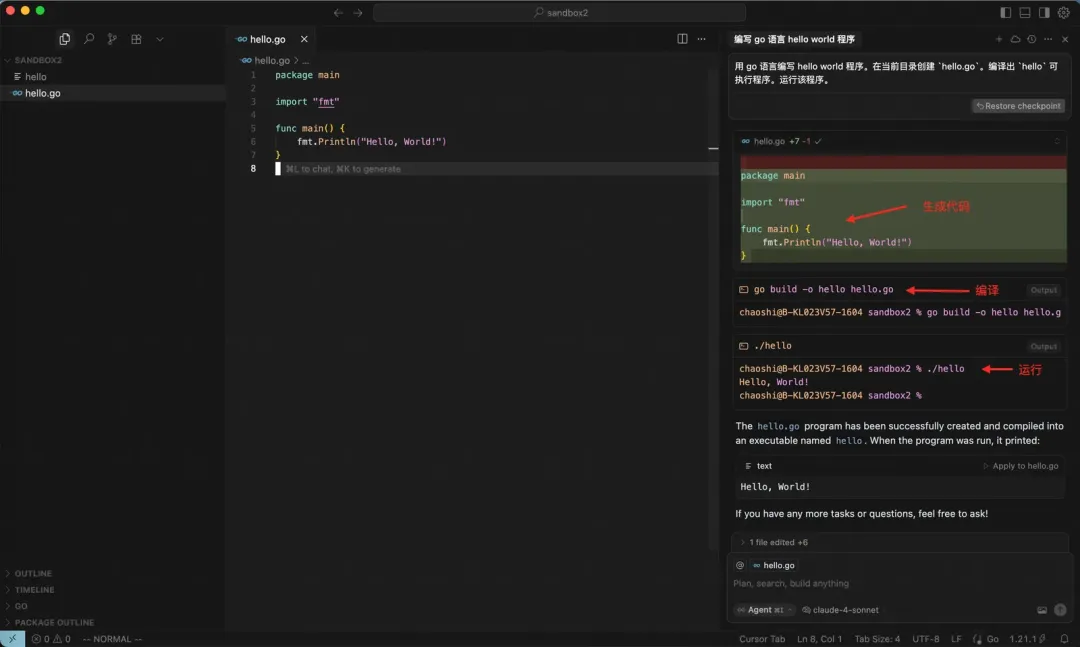Toggle the right AI pane layout

(1044, 12)
